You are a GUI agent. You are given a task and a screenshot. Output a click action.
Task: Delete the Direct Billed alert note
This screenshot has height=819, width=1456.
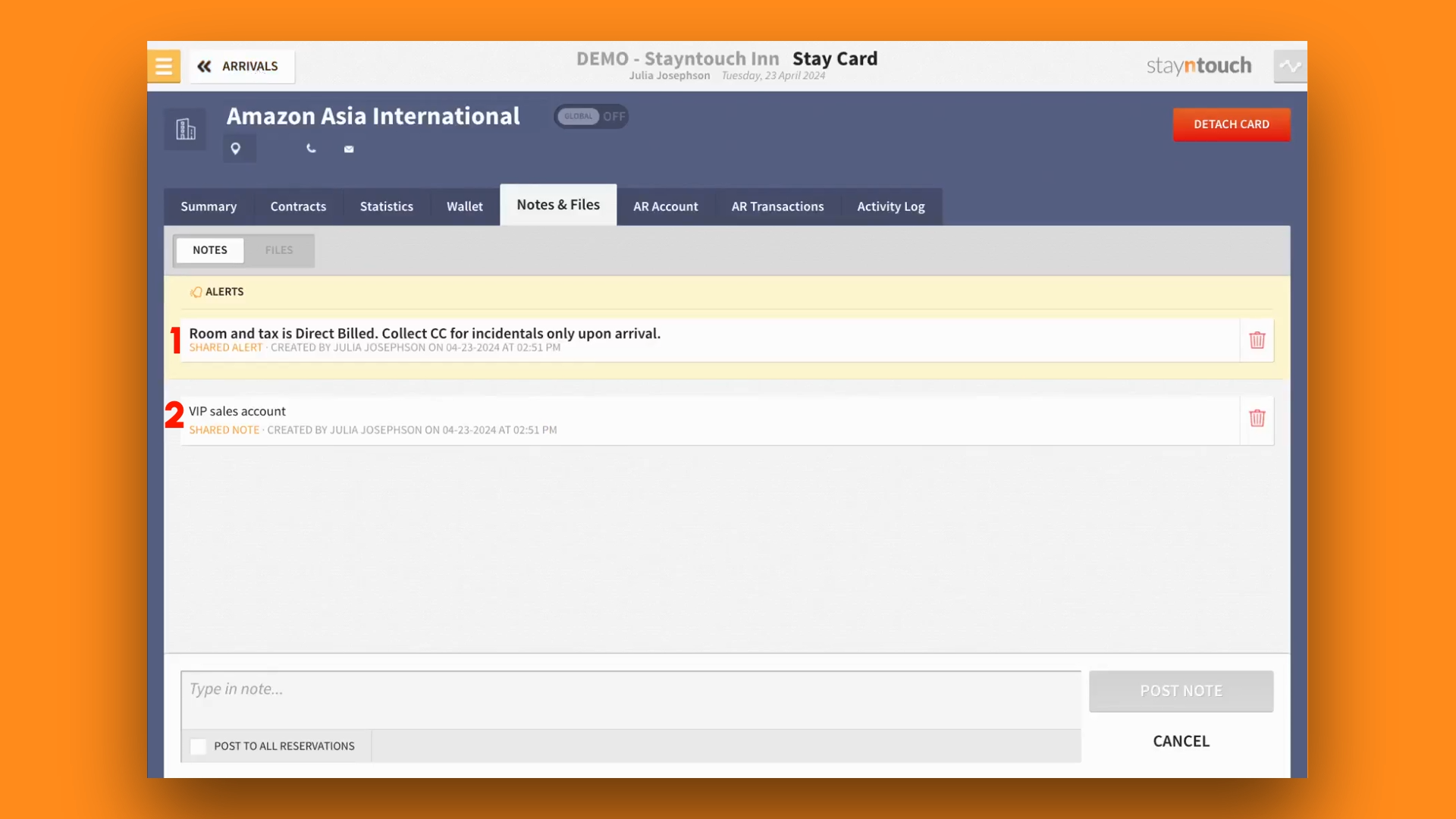tap(1257, 340)
